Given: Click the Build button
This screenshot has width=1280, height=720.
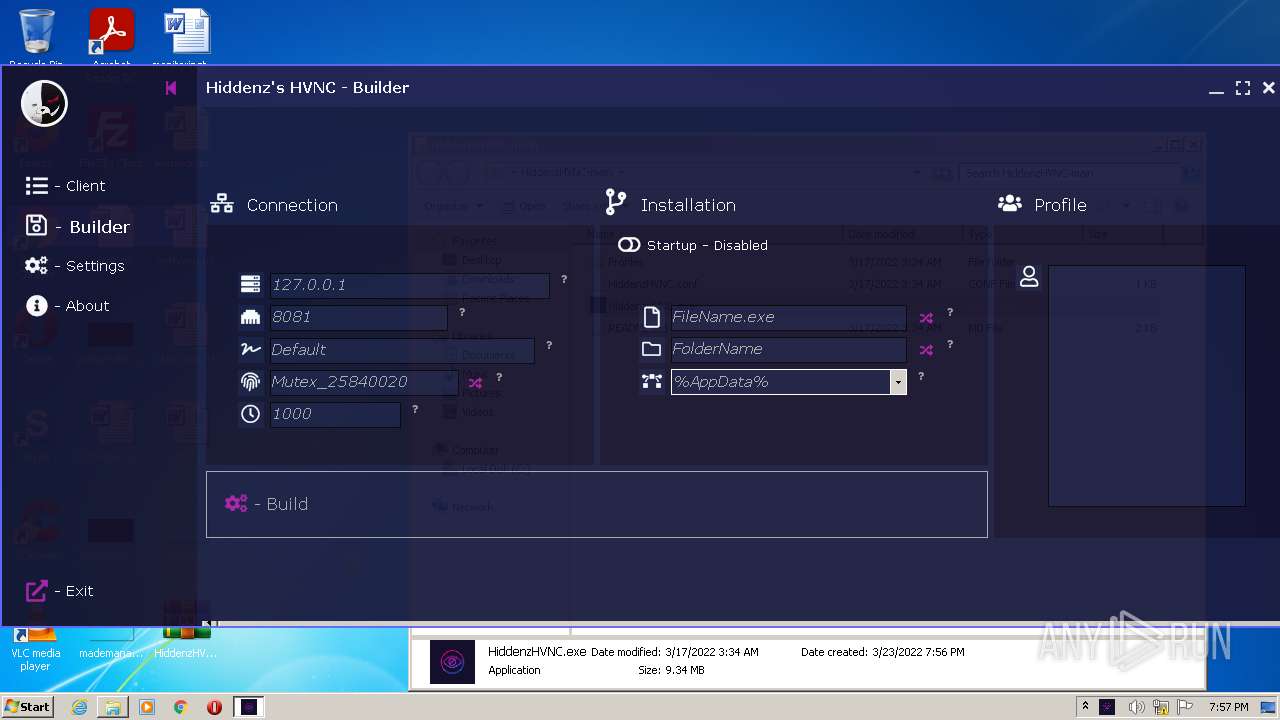Looking at the screenshot, I should click(x=596, y=504).
